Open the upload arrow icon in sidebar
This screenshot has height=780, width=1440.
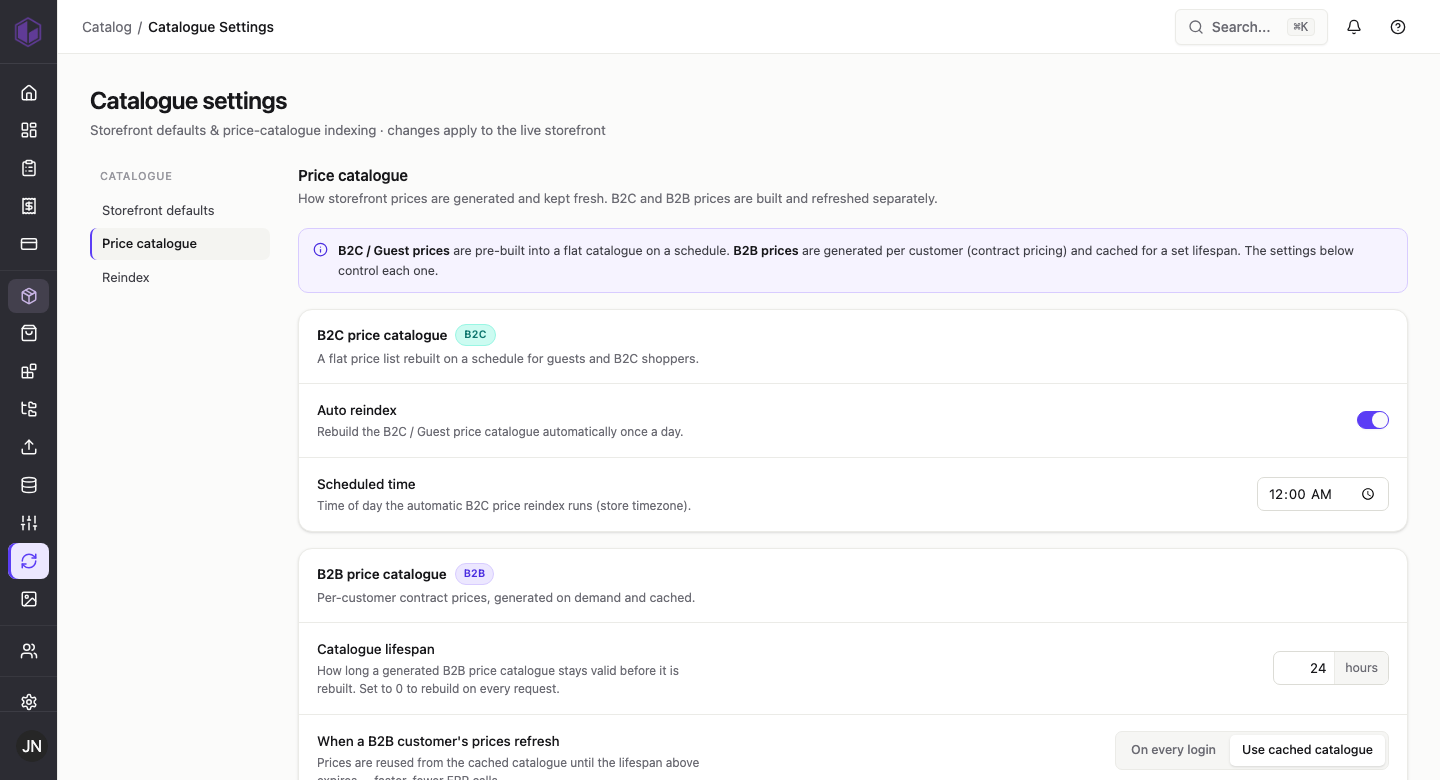pos(29,447)
